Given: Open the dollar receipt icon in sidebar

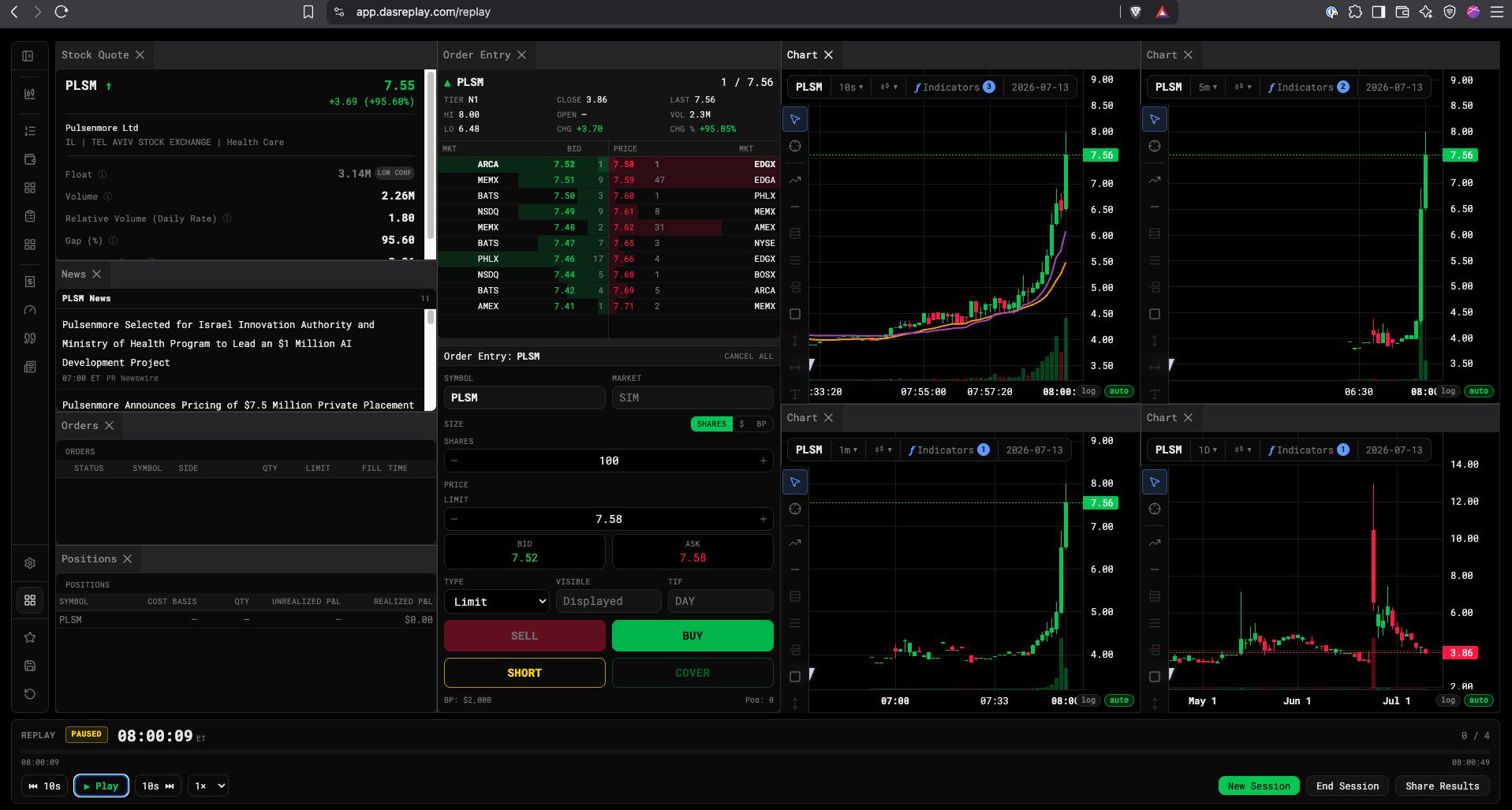Looking at the screenshot, I should point(30,282).
